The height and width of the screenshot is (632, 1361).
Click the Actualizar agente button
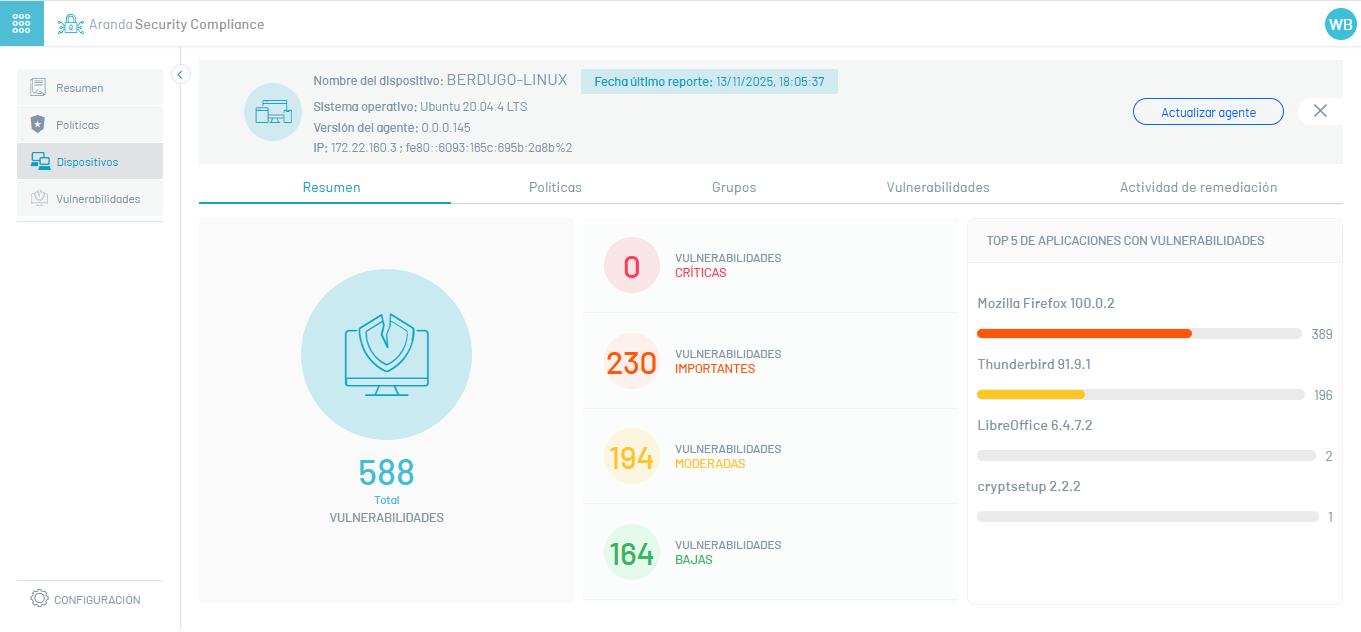click(1208, 112)
